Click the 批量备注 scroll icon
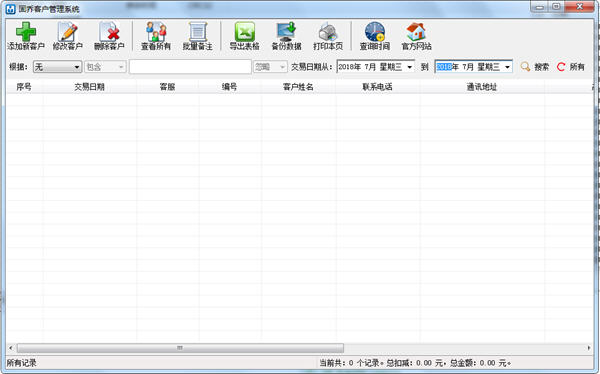 [197, 32]
